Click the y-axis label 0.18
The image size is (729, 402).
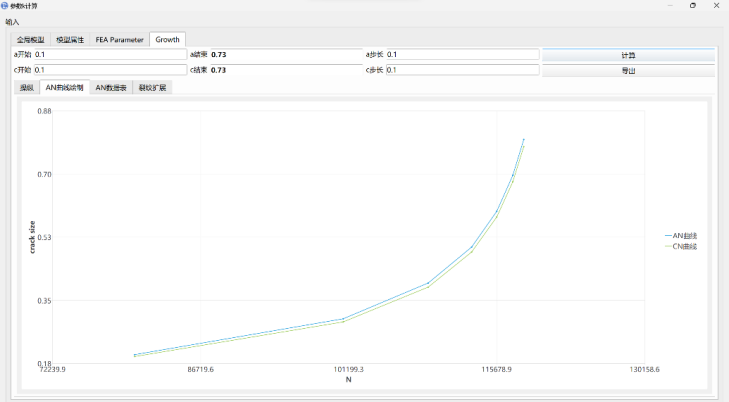[44, 363]
